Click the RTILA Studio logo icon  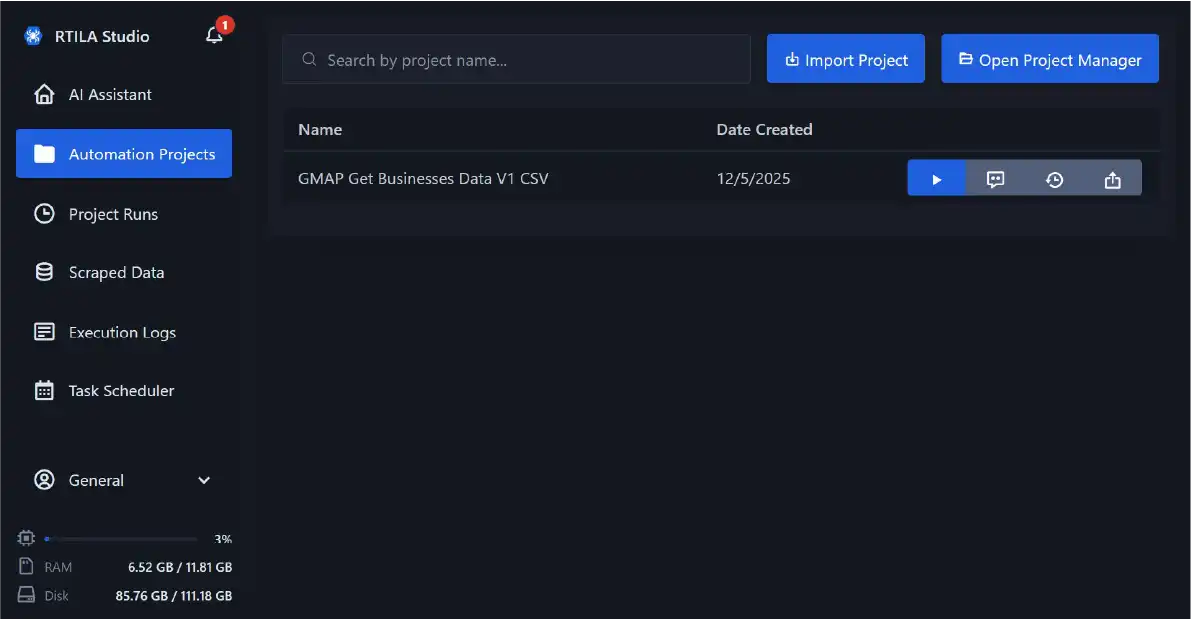click(x=33, y=36)
